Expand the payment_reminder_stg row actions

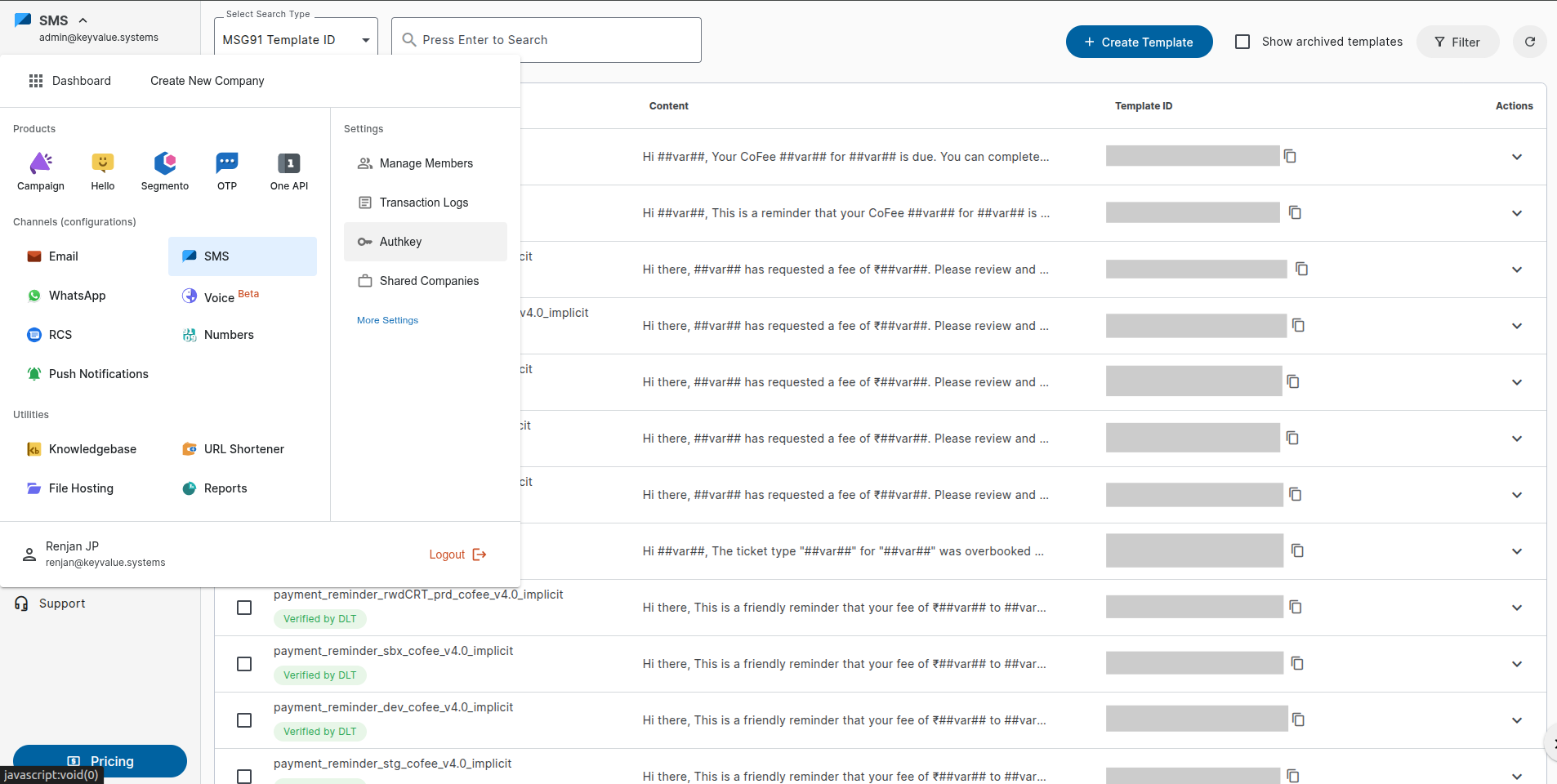(x=1517, y=776)
